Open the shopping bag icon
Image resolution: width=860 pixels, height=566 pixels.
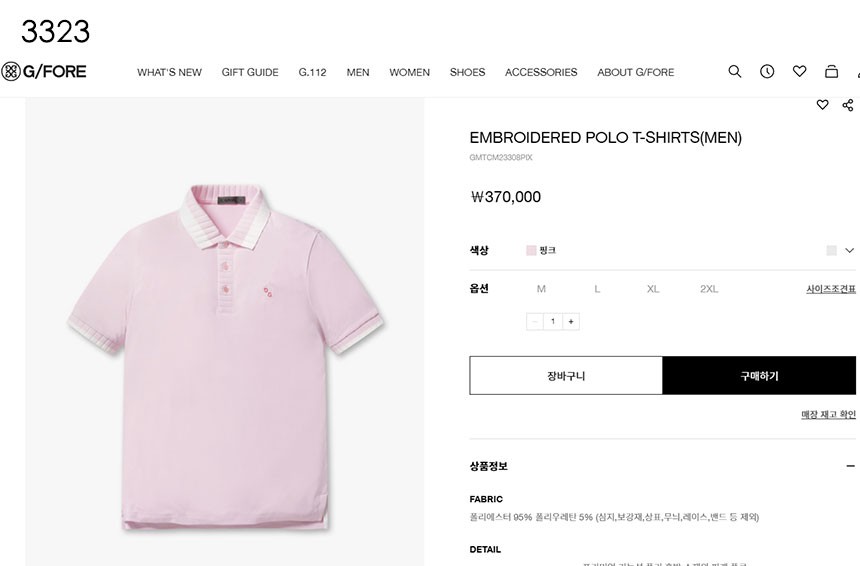[x=831, y=71]
